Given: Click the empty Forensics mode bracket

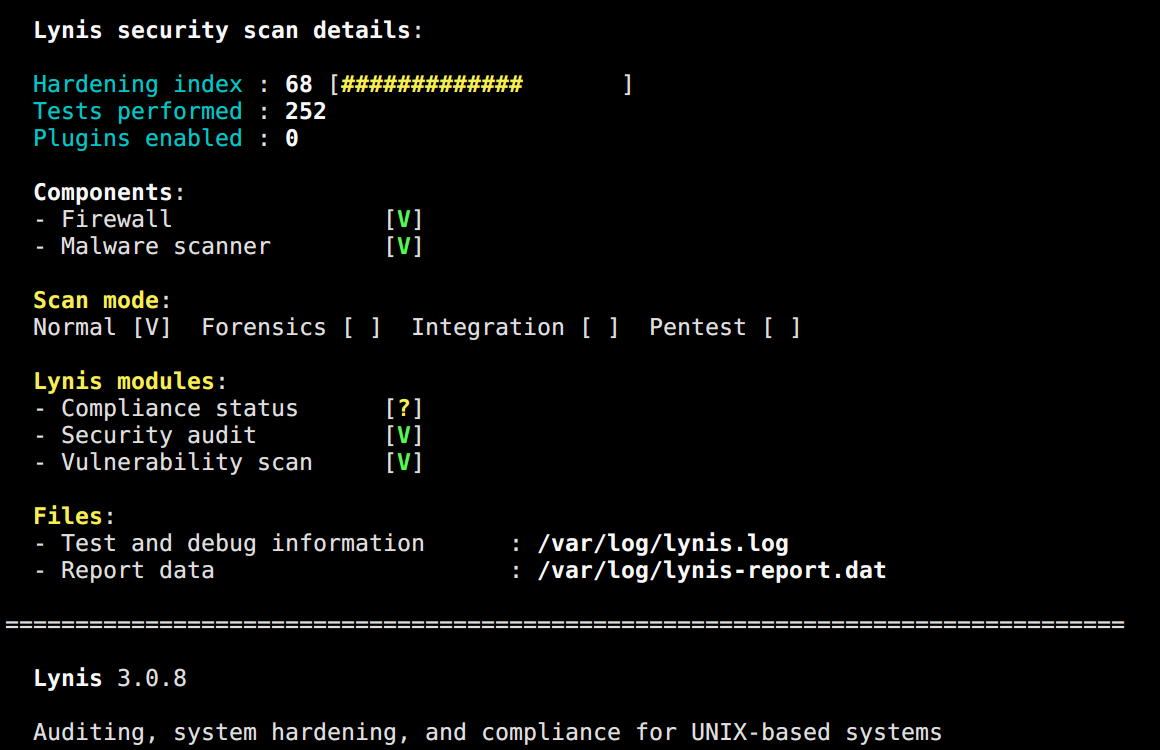Looking at the screenshot, I should point(362,328).
